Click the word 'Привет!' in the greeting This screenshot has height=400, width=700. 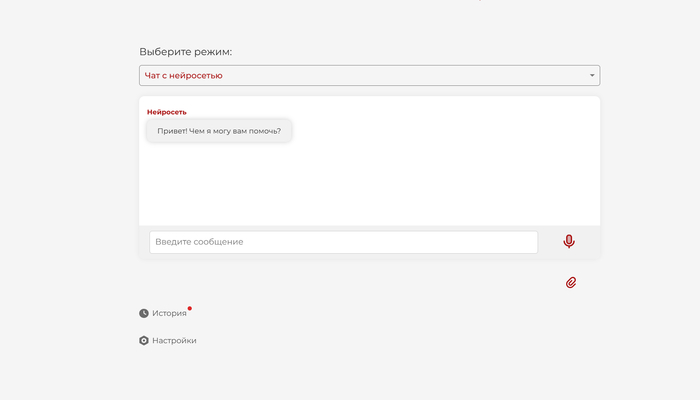172,131
